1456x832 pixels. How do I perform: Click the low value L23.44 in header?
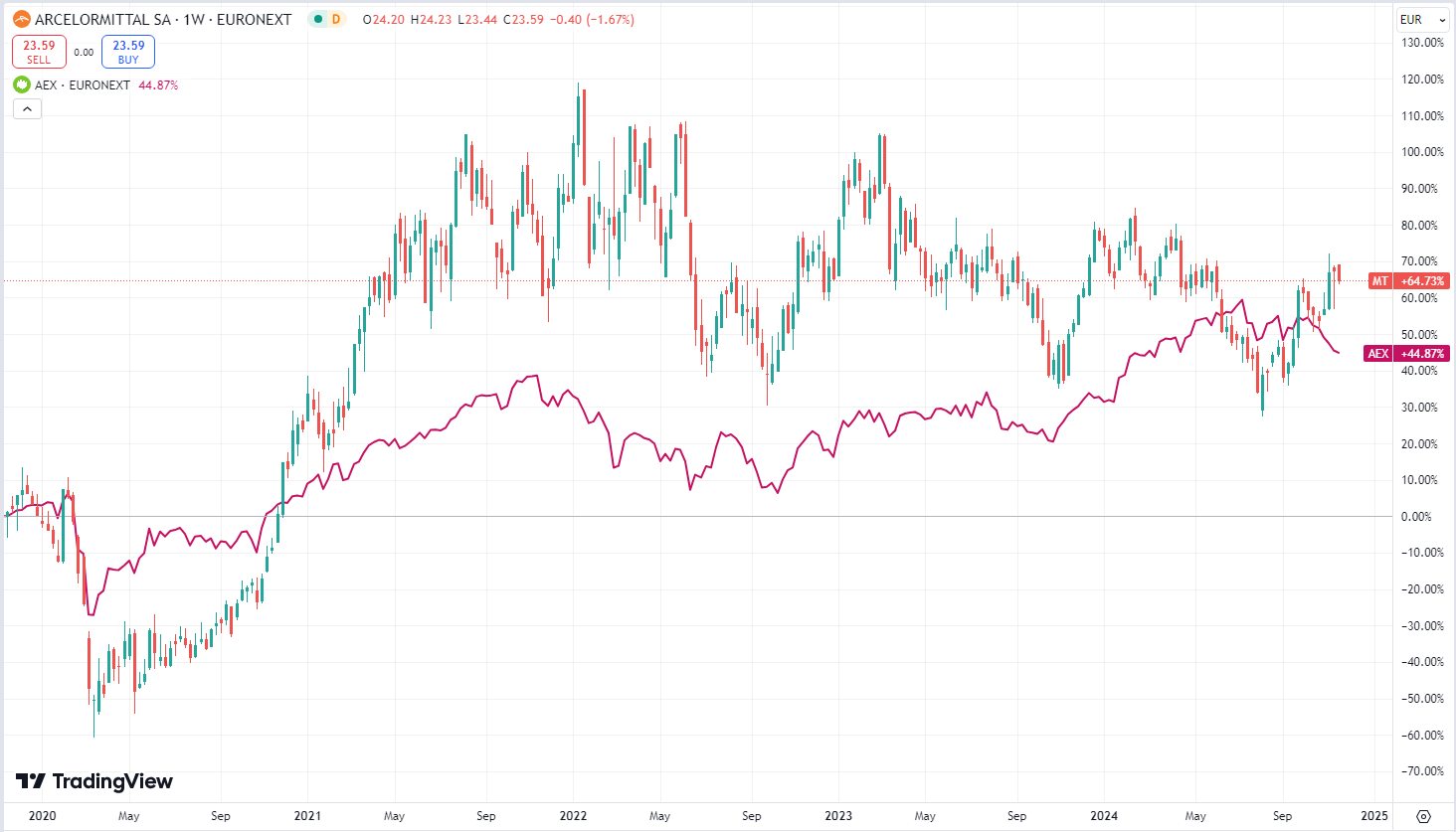coord(477,19)
